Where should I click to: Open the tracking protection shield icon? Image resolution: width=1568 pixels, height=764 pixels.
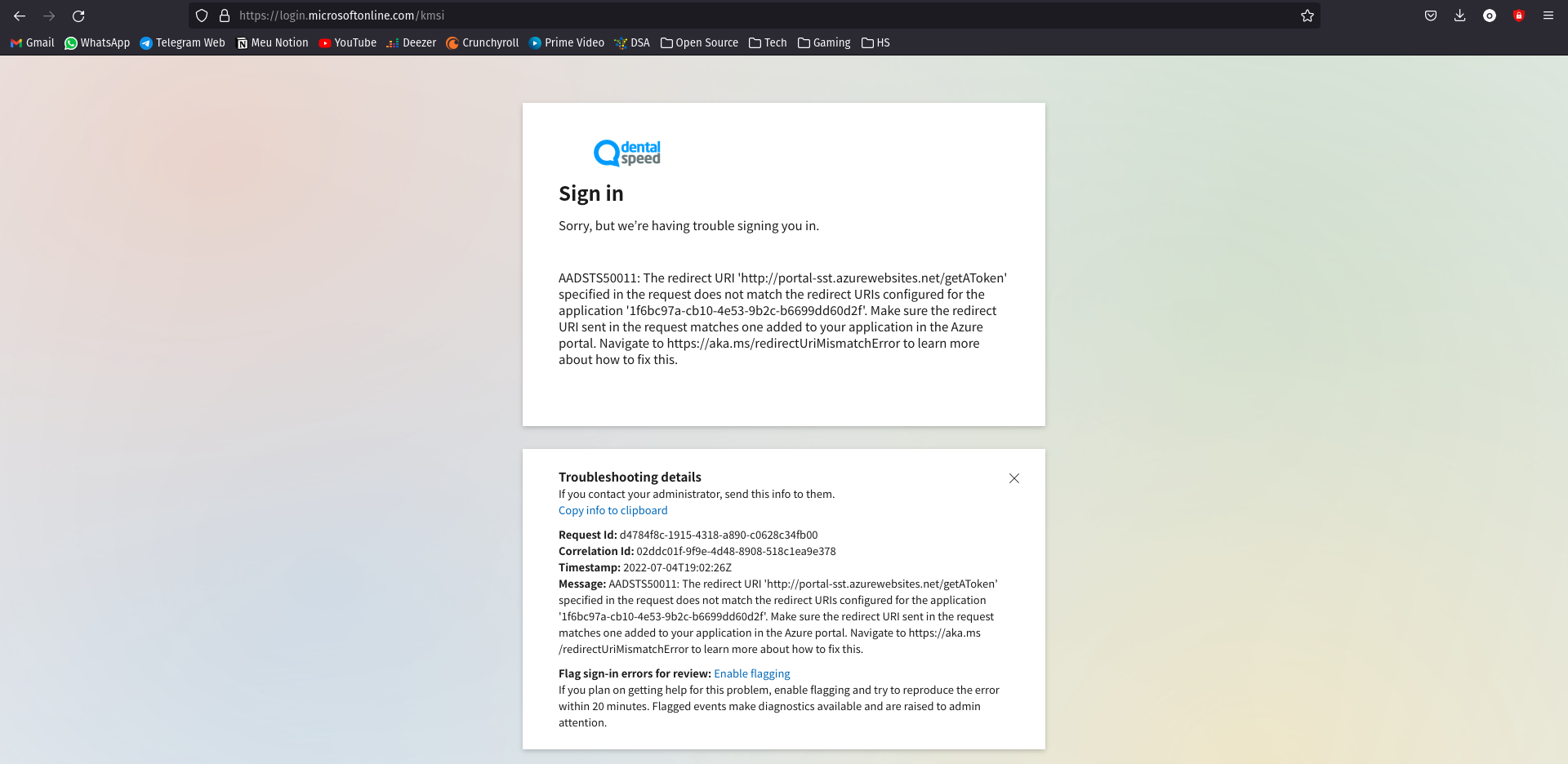tap(202, 16)
